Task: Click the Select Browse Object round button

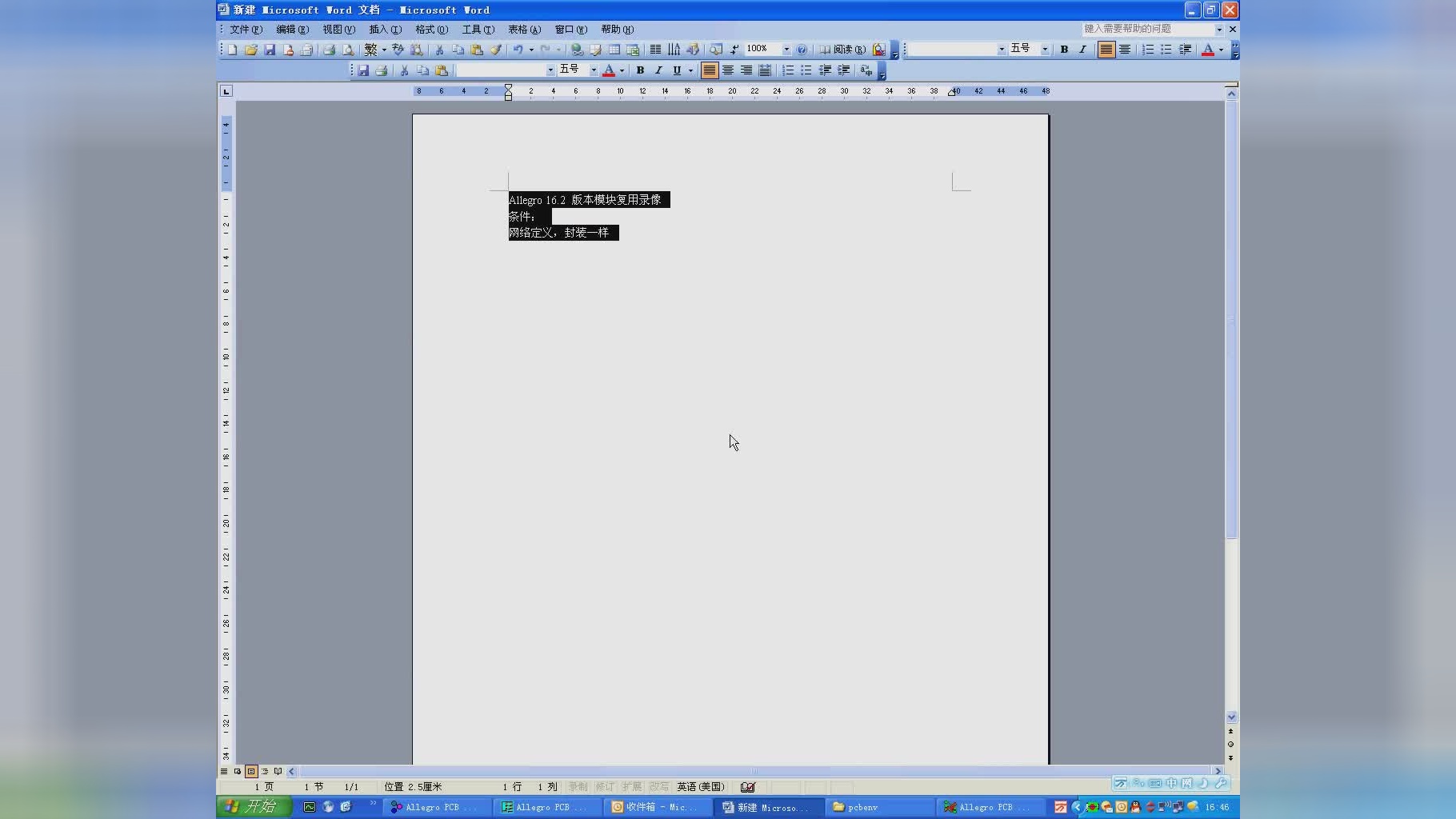Action: 1230,744
